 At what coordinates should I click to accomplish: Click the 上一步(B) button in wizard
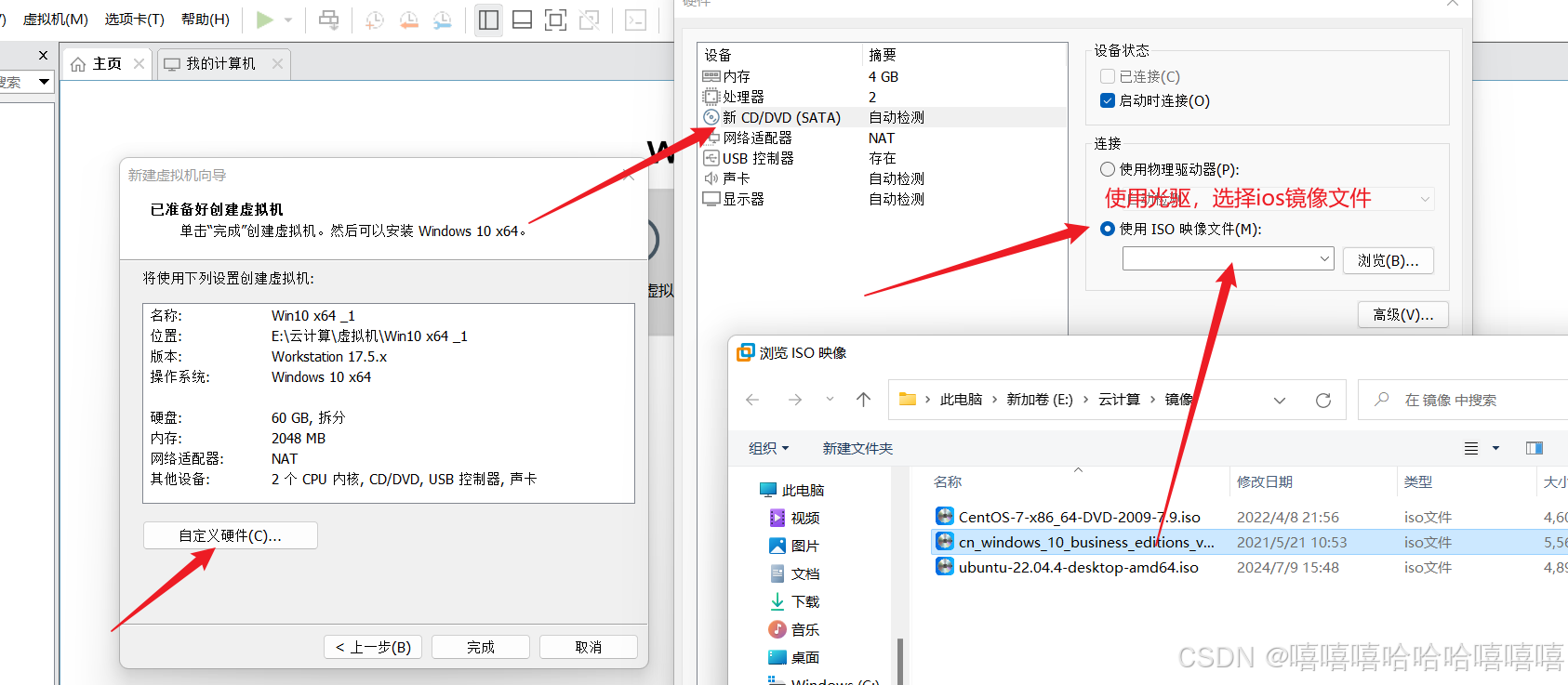pos(373,647)
